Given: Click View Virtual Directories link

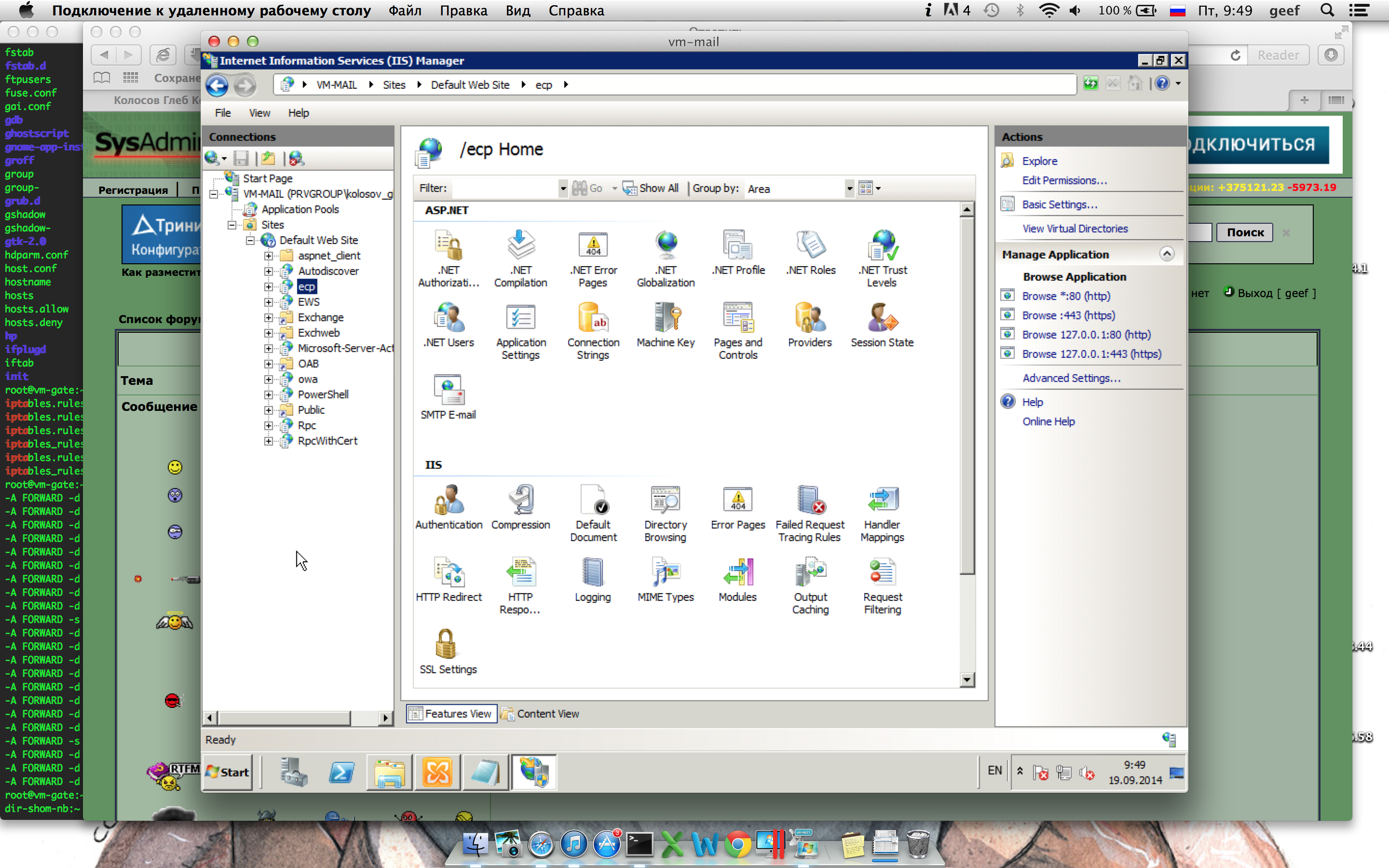Looking at the screenshot, I should coord(1075,229).
